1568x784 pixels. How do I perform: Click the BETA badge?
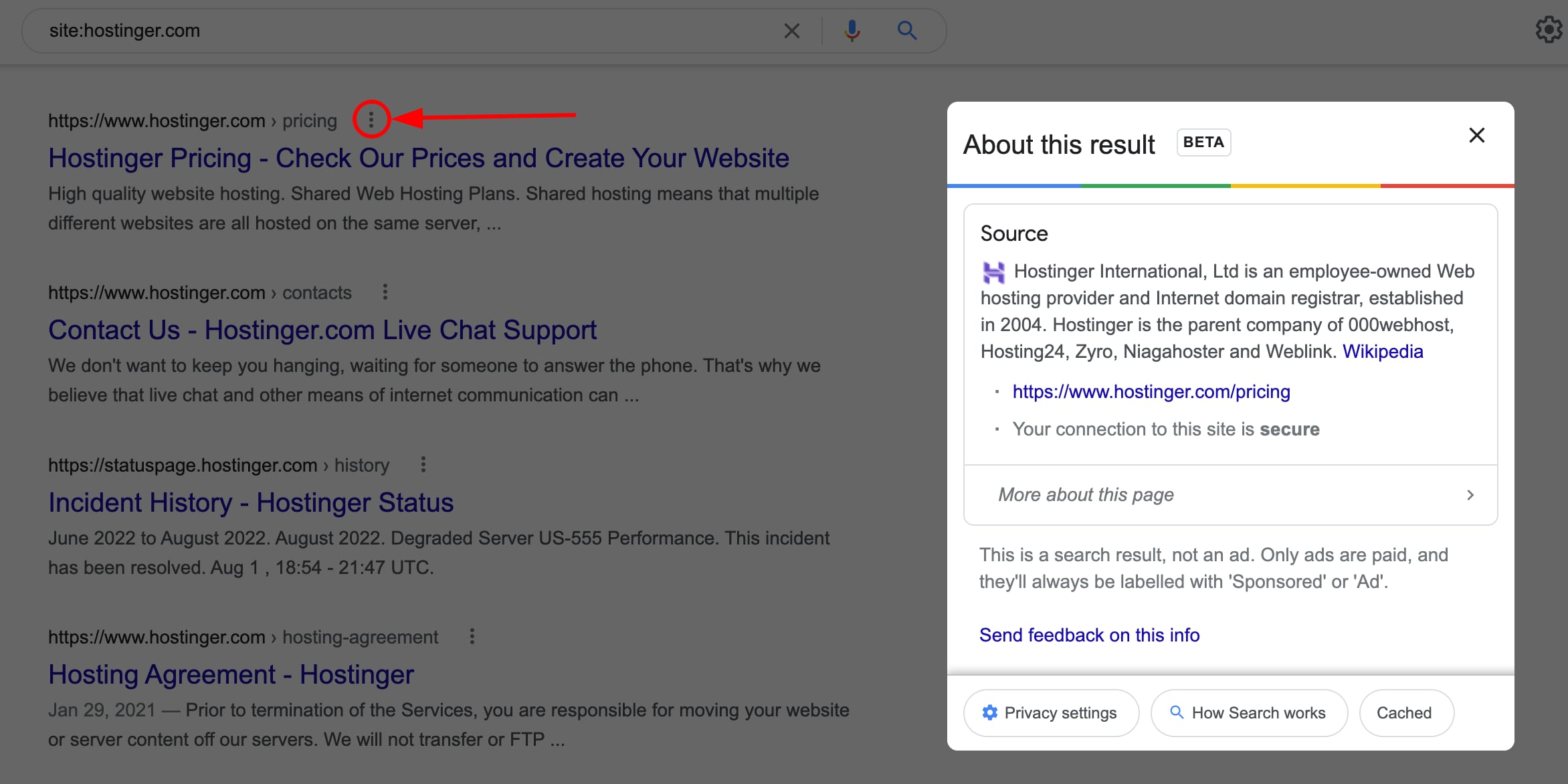pos(1203,142)
